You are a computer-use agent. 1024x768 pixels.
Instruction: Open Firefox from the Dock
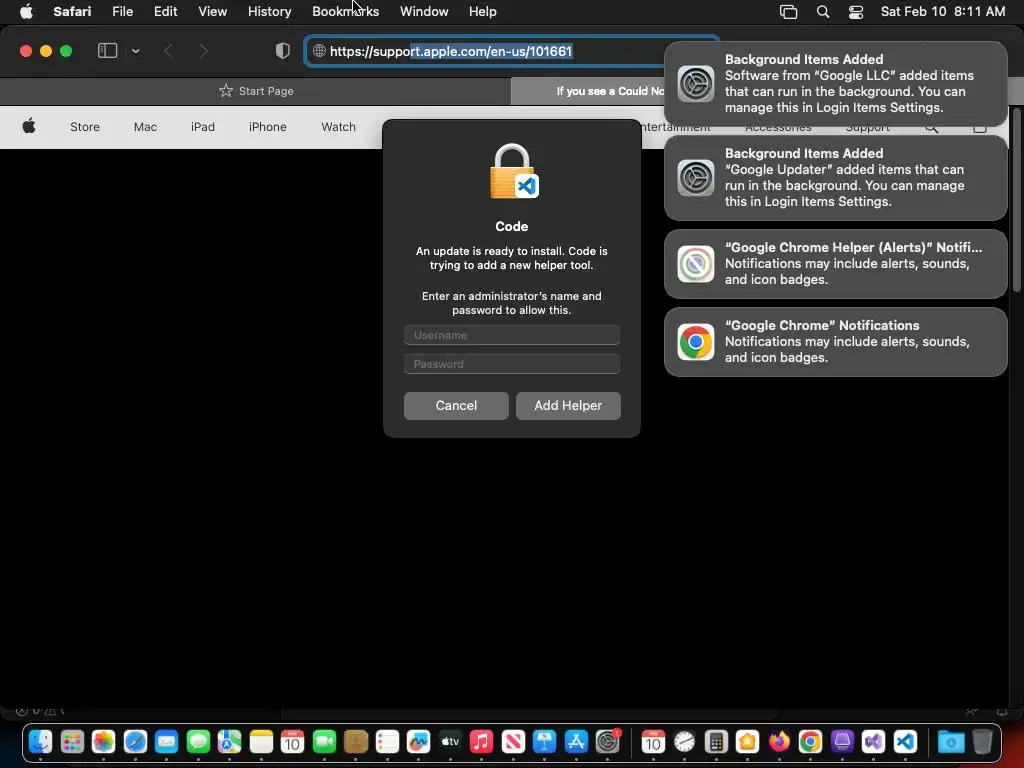pyautogui.click(x=778, y=742)
